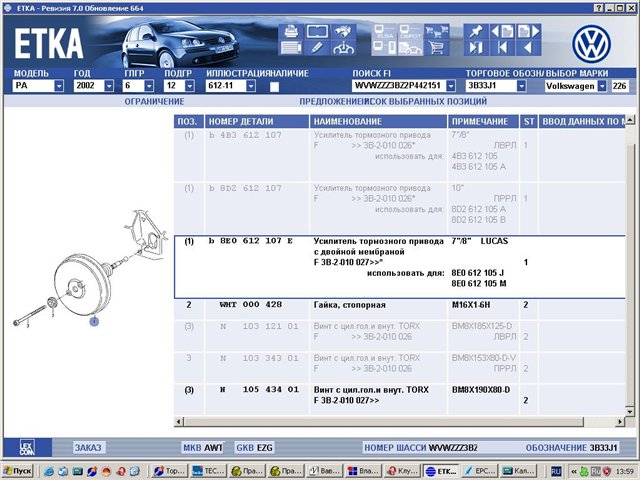Click the ПРИМЕЧАНИЕ column header

[x=484, y=122]
